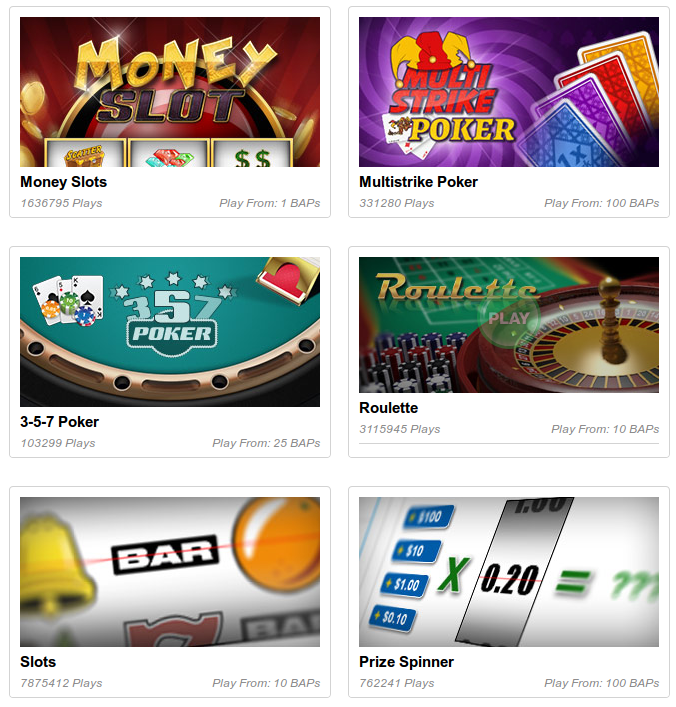
Task: Open the Multi Strike Poker game image
Action: (509, 92)
